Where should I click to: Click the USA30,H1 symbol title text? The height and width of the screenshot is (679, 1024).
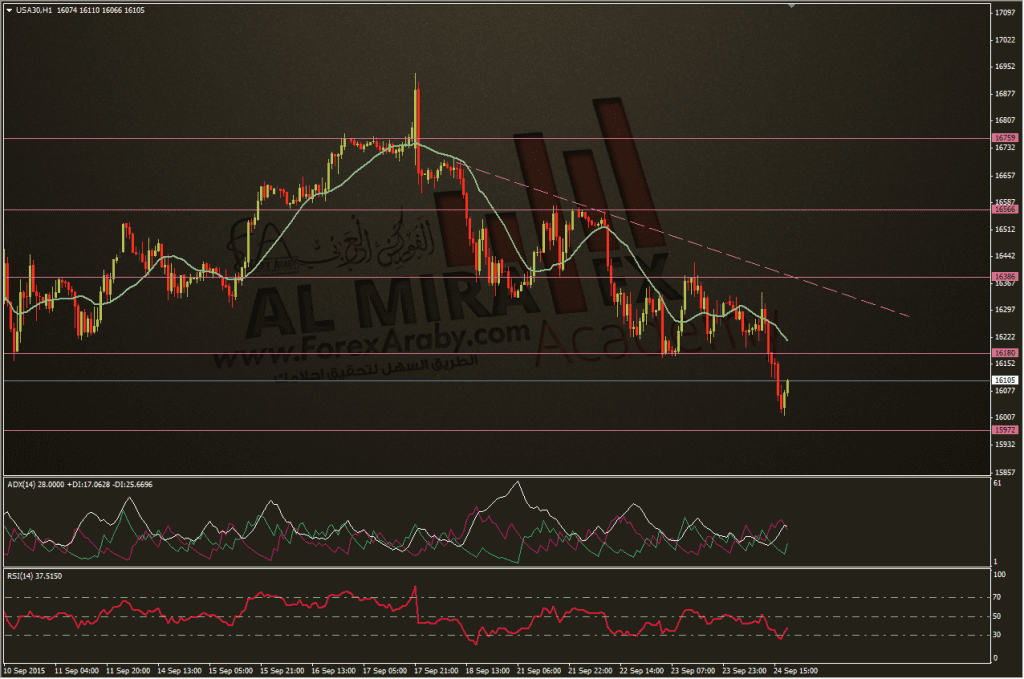tap(34, 10)
